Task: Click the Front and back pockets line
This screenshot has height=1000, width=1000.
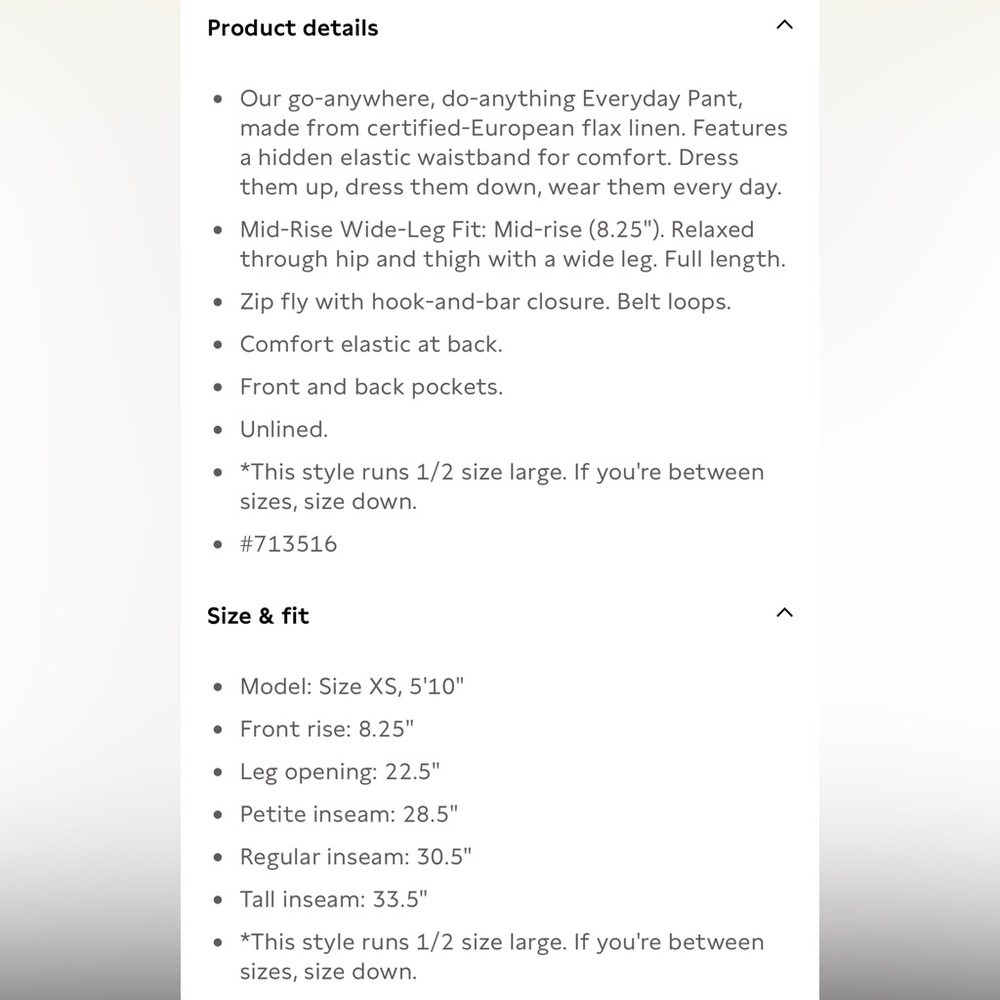Action: coord(371,387)
